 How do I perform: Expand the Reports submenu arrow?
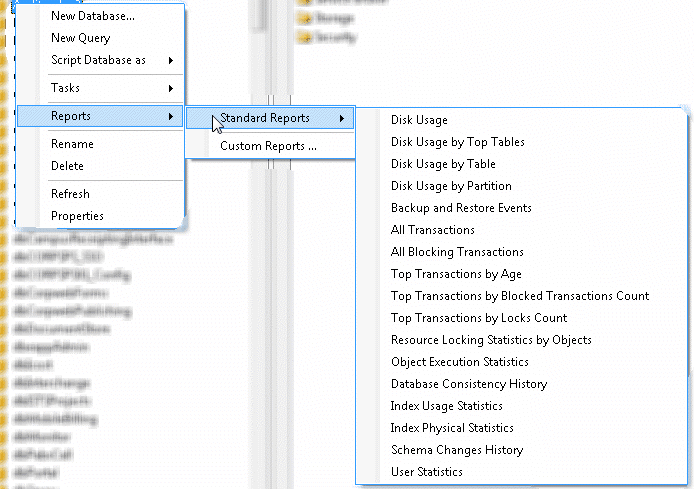(171, 116)
